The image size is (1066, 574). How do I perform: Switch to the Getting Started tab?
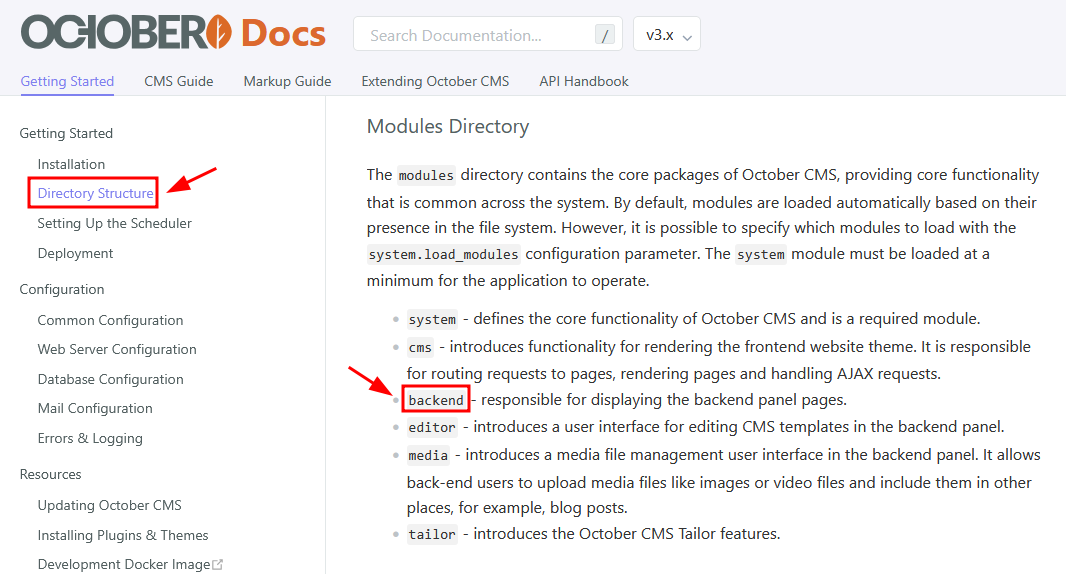[67, 81]
